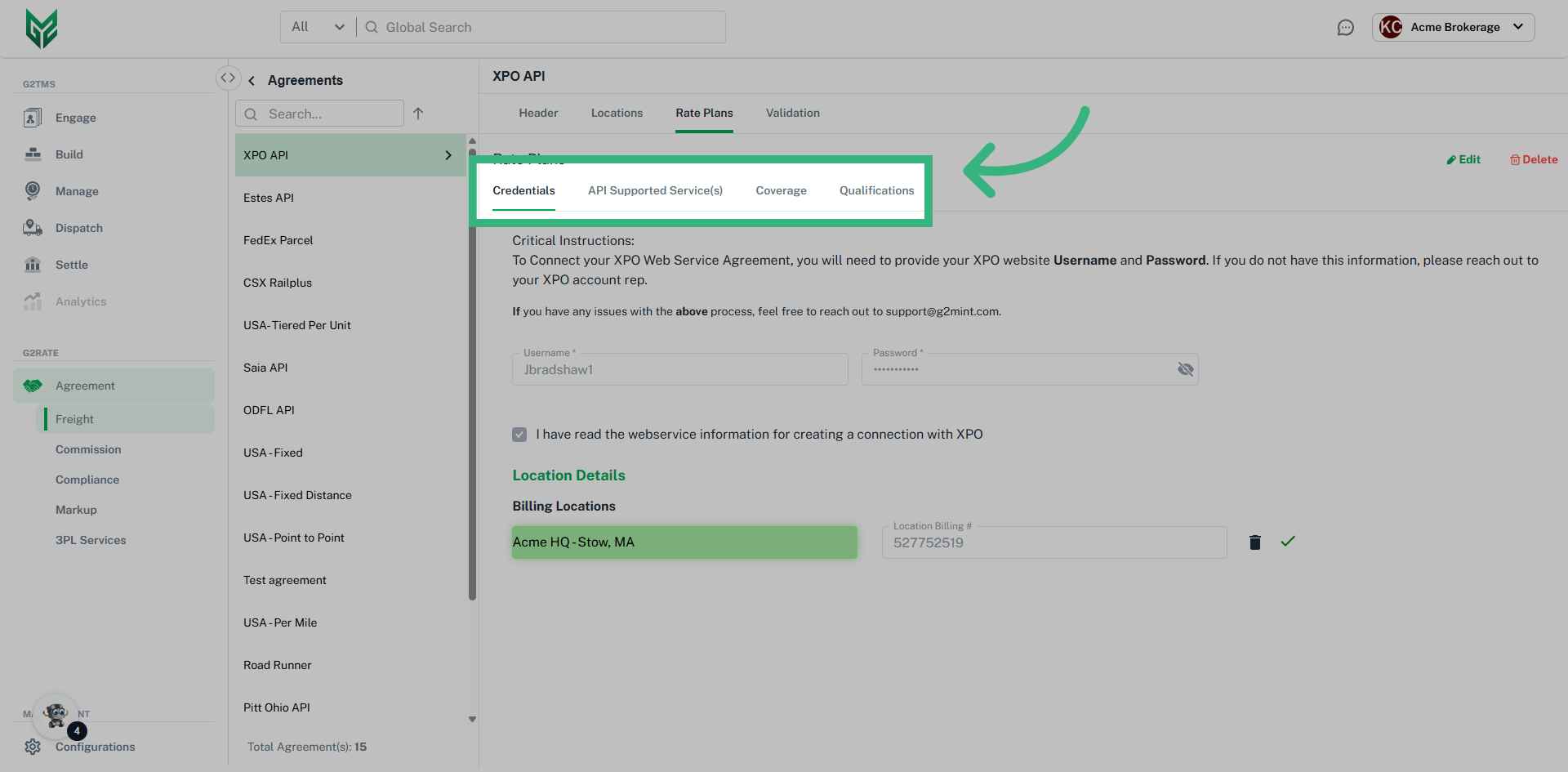This screenshot has width=1568, height=772.
Task: Open the Engage section in the sidebar
Action: pos(33,118)
